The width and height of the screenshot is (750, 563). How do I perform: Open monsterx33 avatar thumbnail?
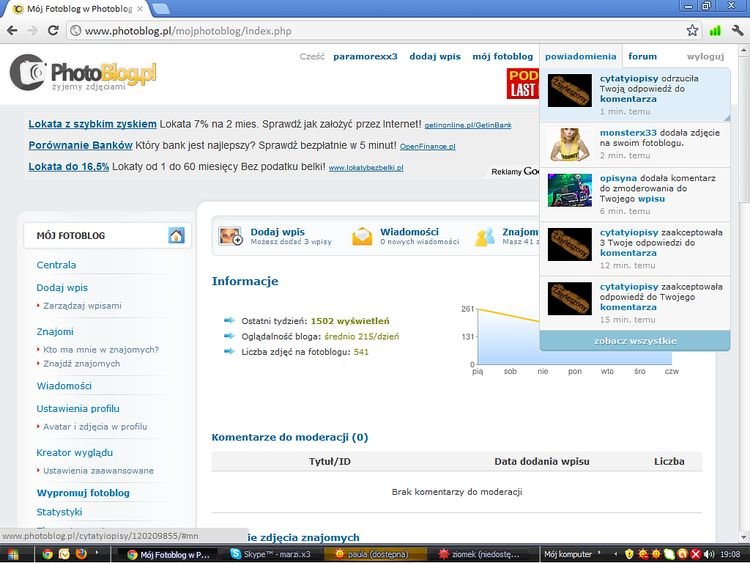(569, 144)
